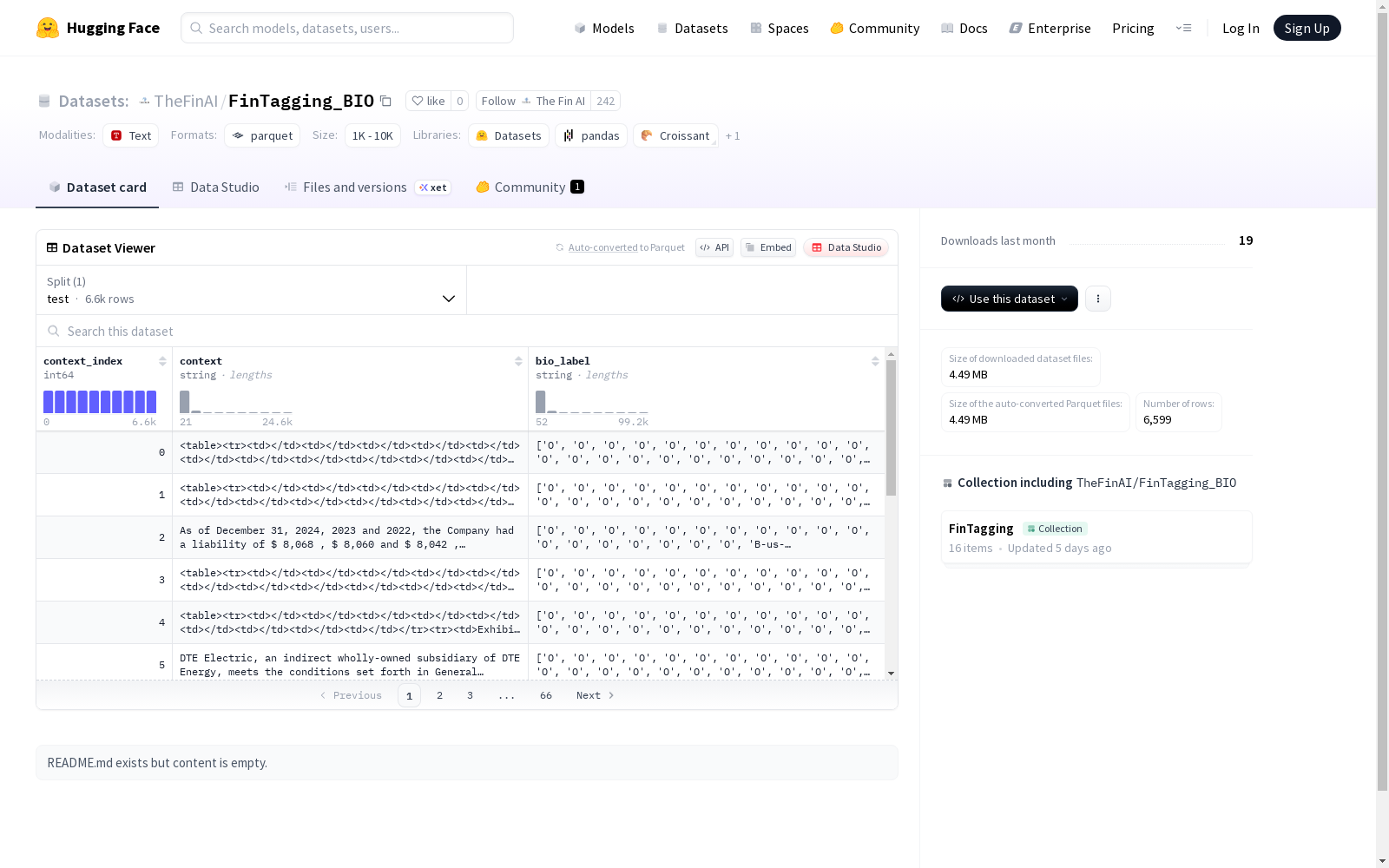Click the Sign Up button
1389x868 pixels.
tap(1307, 28)
